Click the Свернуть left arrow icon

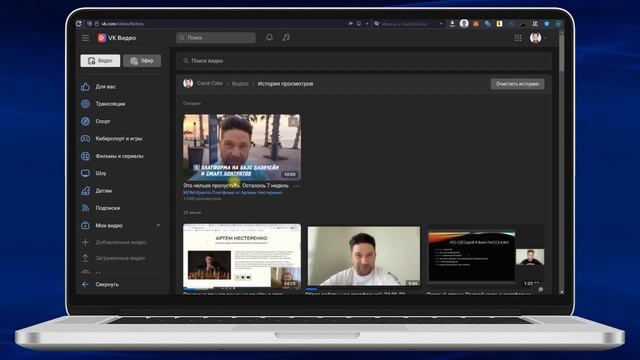(85, 284)
